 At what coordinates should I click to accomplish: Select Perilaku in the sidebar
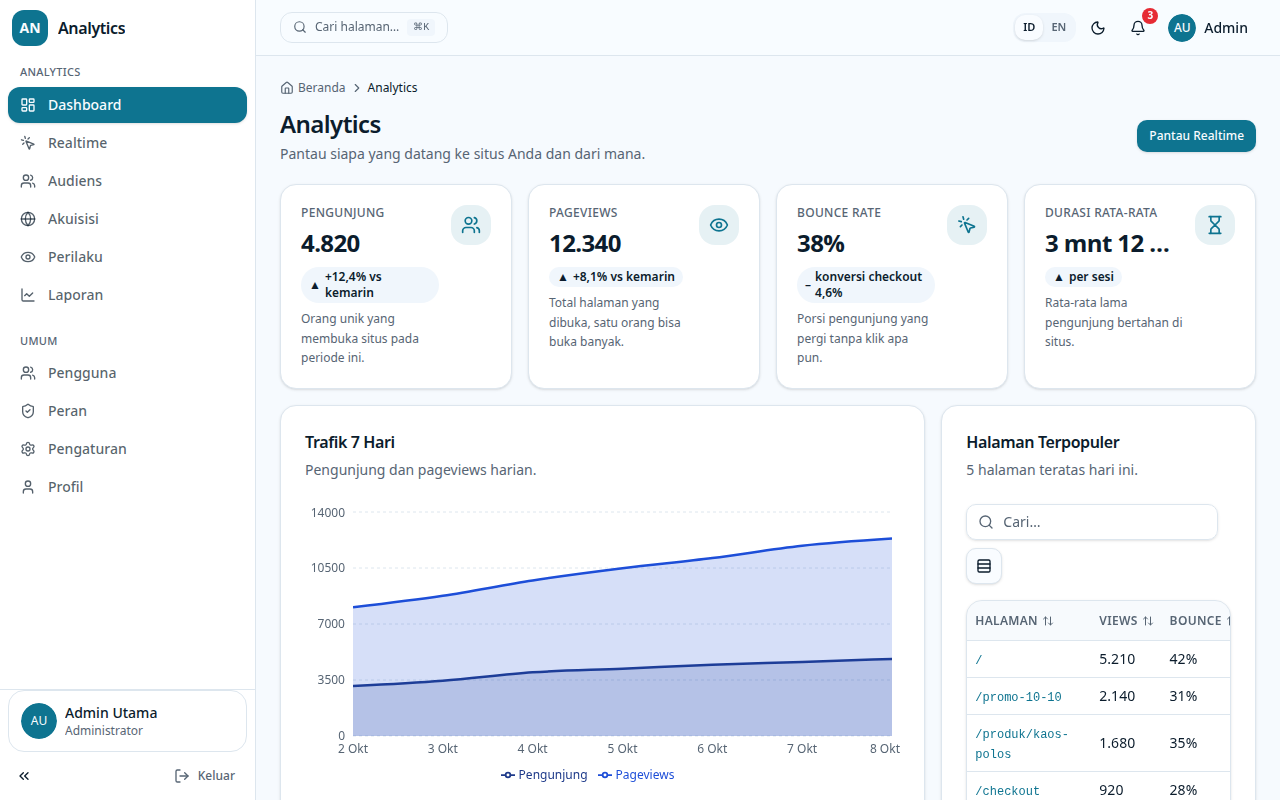tap(127, 257)
